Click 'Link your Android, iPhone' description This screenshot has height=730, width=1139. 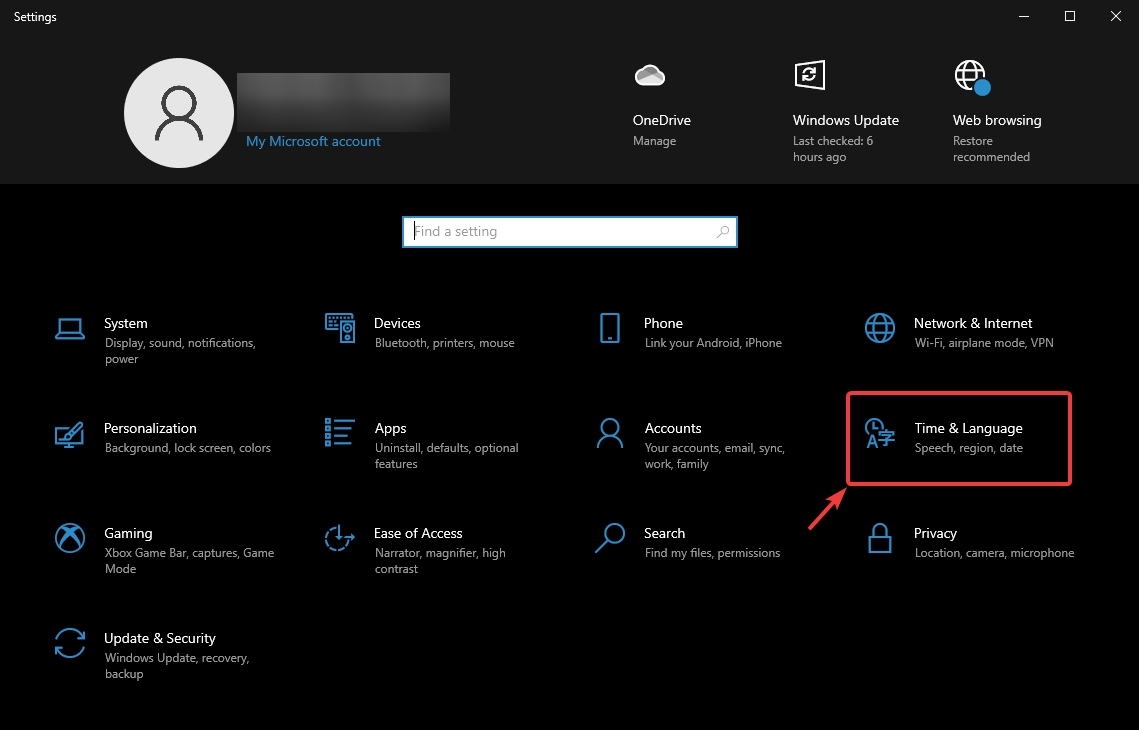pos(713,343)
